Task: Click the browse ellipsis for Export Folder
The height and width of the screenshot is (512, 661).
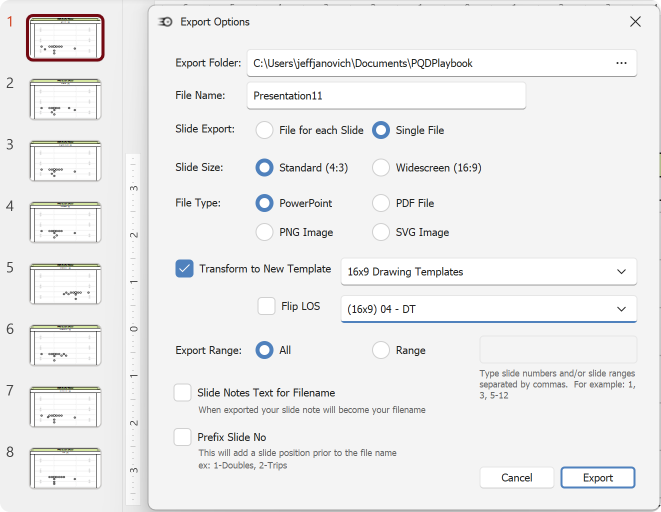Action: (621, 63)
